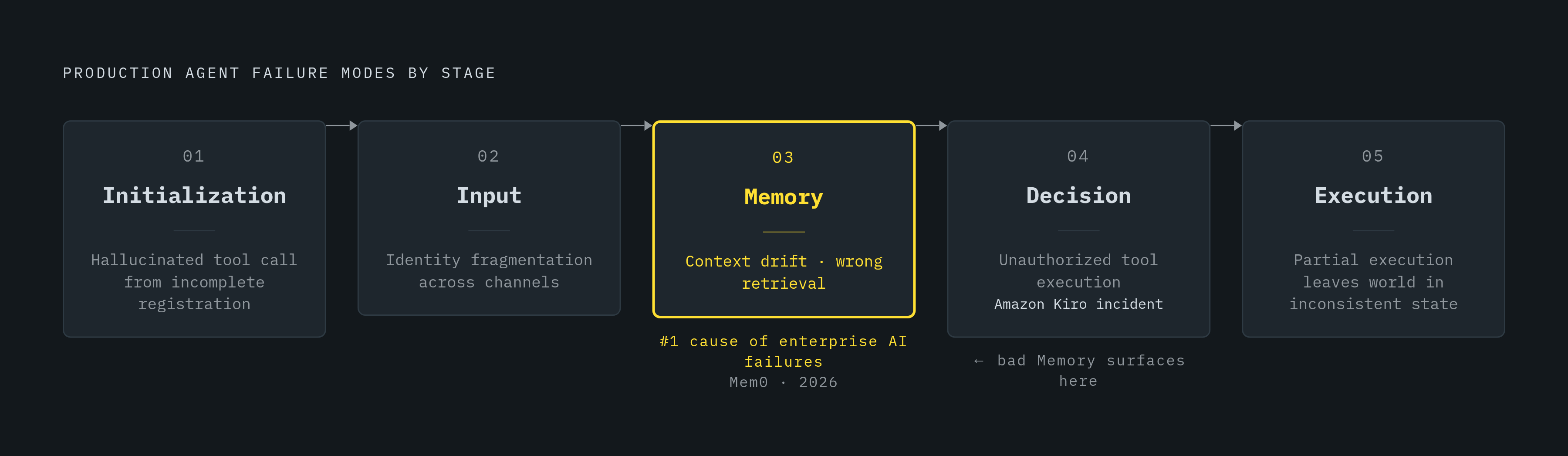Click the Hallucinated tool call description
Viewport: 1568px width, 456px height.
coord(194,282)
